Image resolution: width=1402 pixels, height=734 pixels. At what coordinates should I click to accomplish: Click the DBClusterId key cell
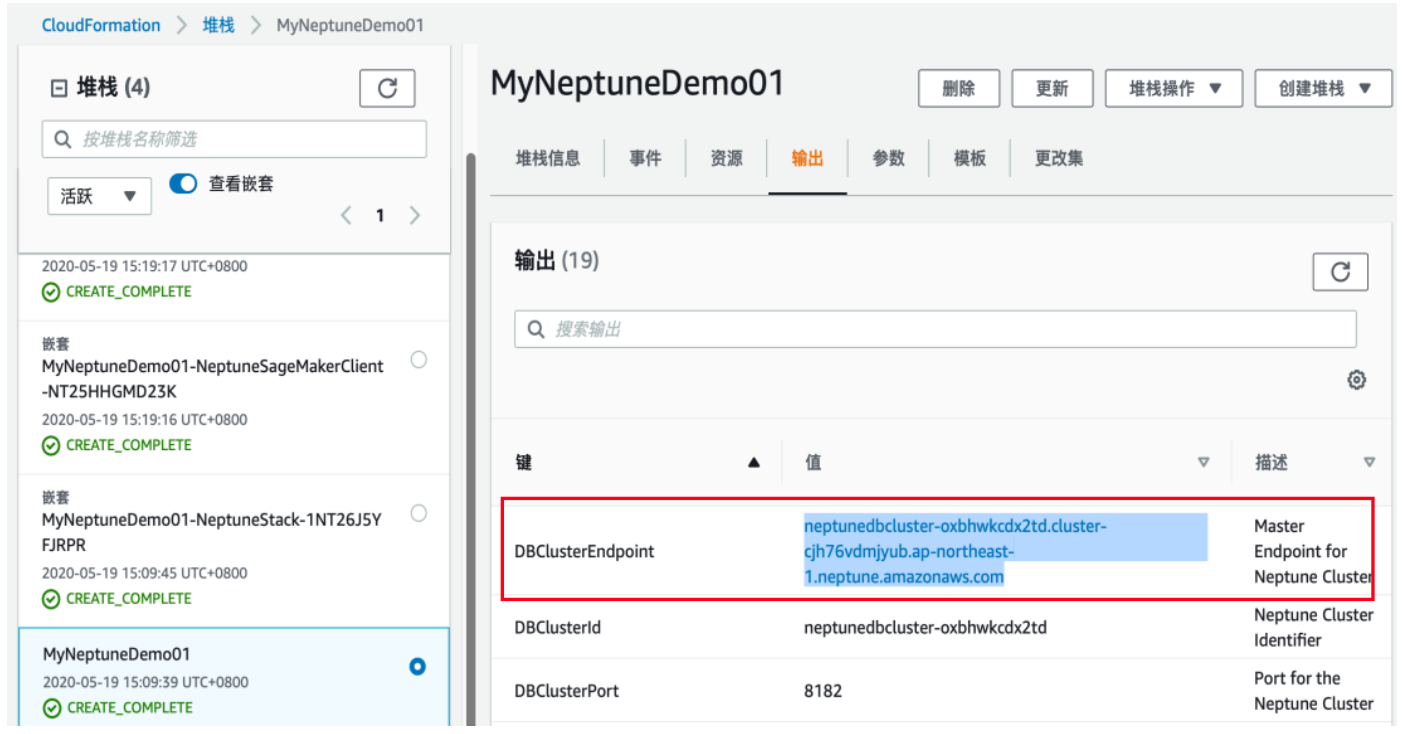click(558, 628)
